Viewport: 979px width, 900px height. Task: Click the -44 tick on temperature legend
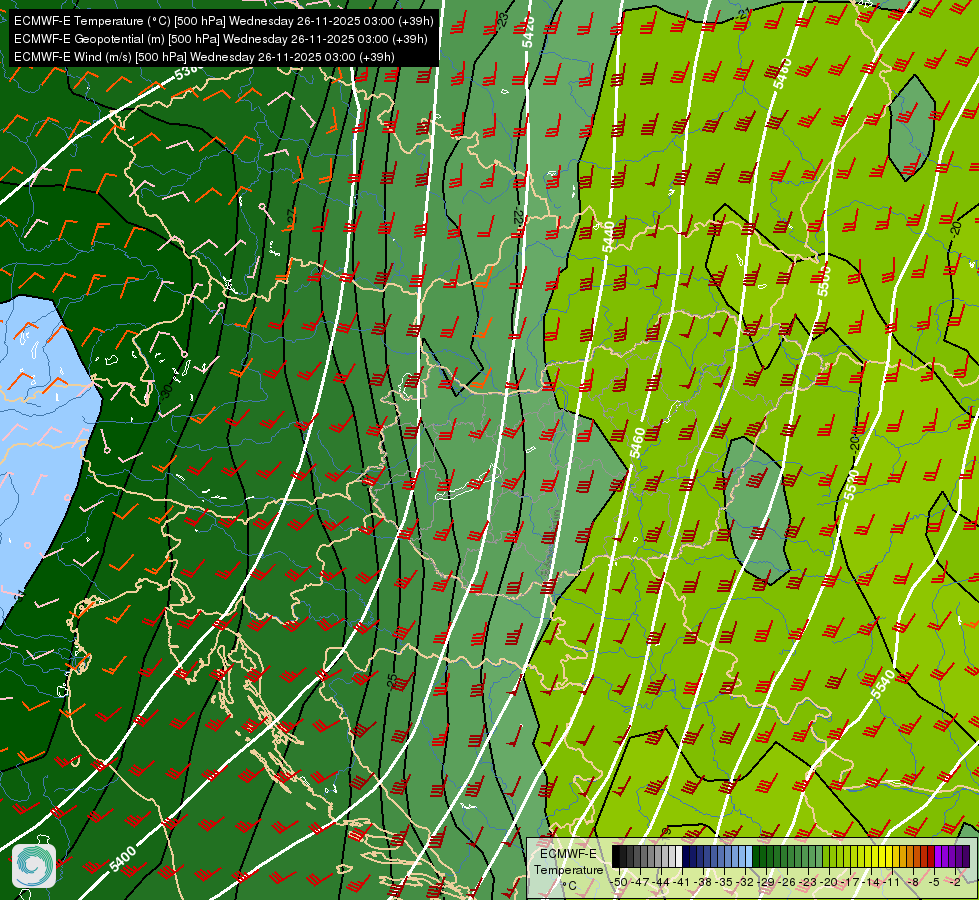point(662,882)
